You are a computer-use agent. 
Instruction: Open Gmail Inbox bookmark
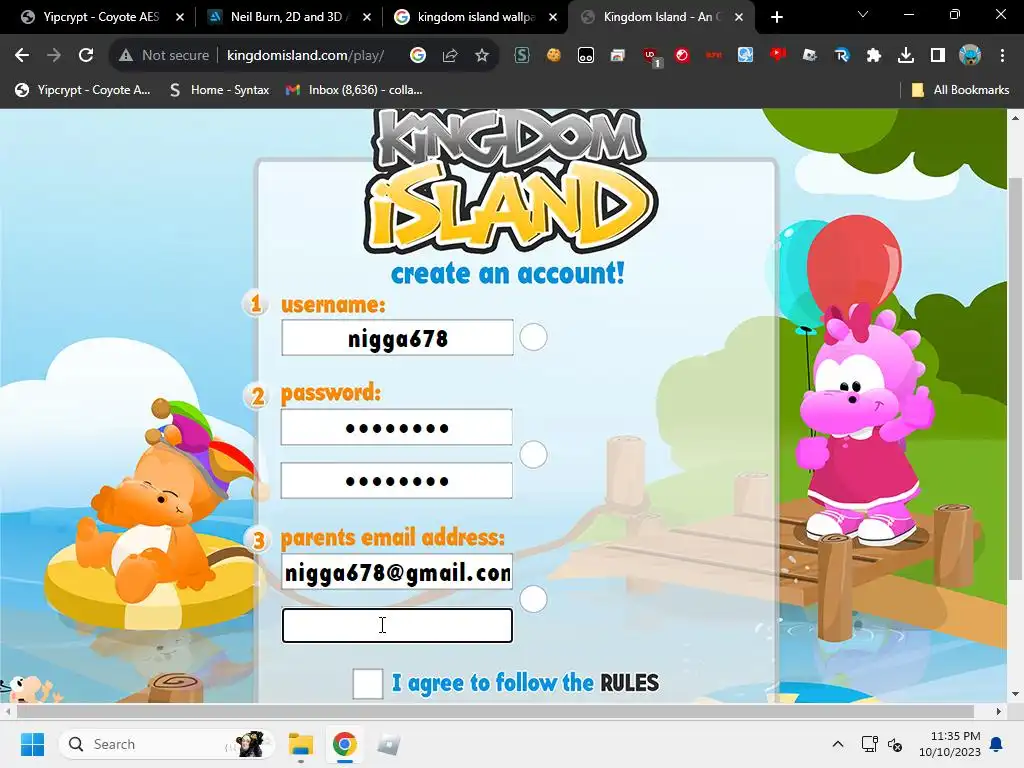click(354, 90)
